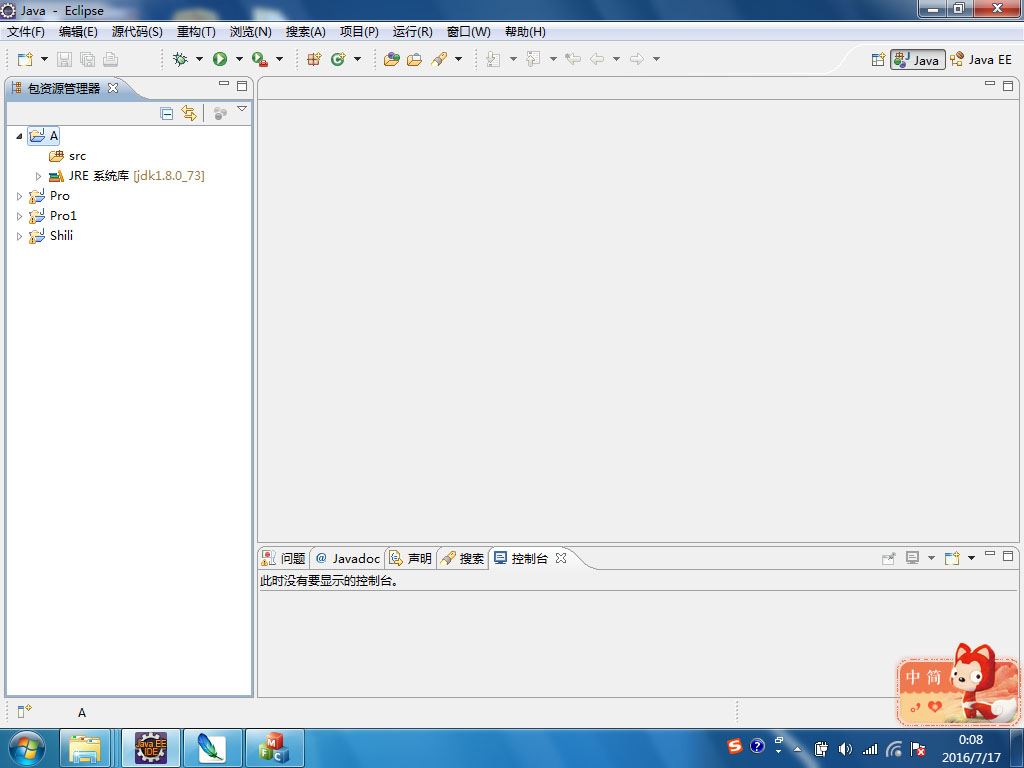Open the New Java Class dropdown arrow
Viewport: 1024px width, 768px height.
click(x=357, y=59)
